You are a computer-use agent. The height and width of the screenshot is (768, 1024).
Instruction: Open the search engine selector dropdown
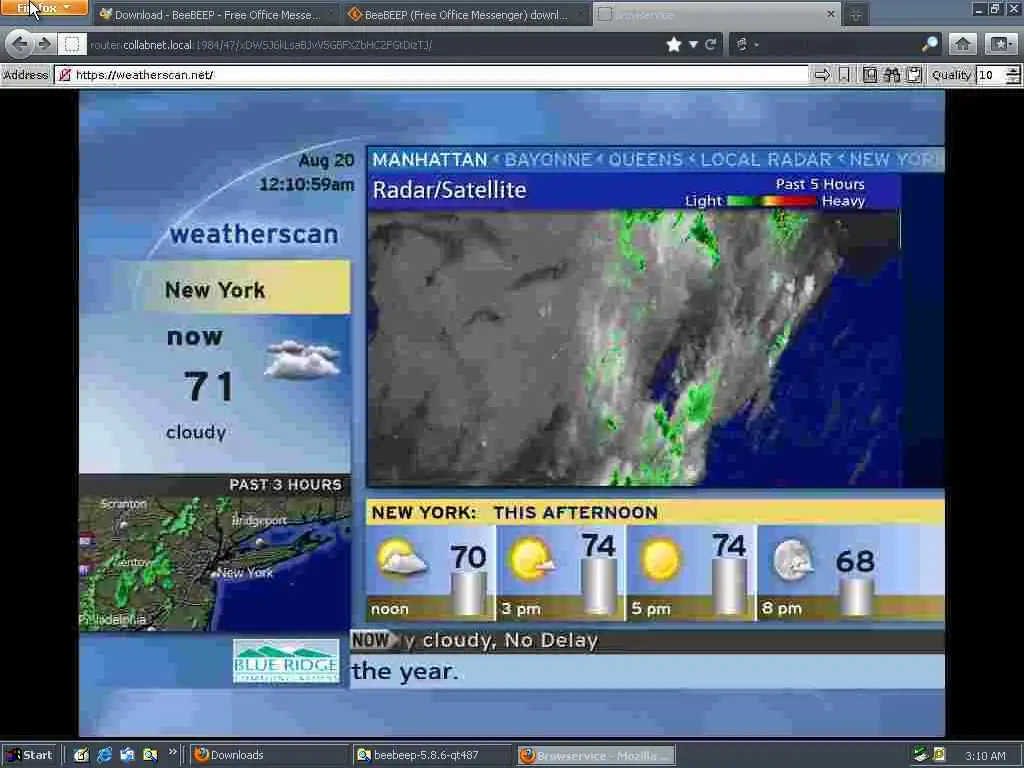pos(746,44)
